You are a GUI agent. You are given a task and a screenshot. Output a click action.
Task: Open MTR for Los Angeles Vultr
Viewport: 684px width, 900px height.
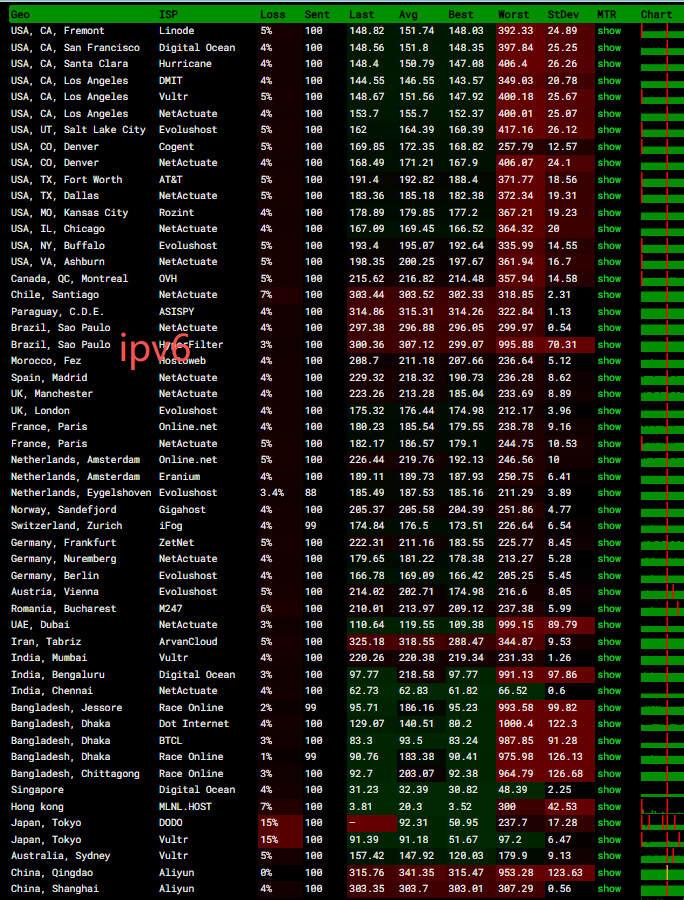pos(609,97)
